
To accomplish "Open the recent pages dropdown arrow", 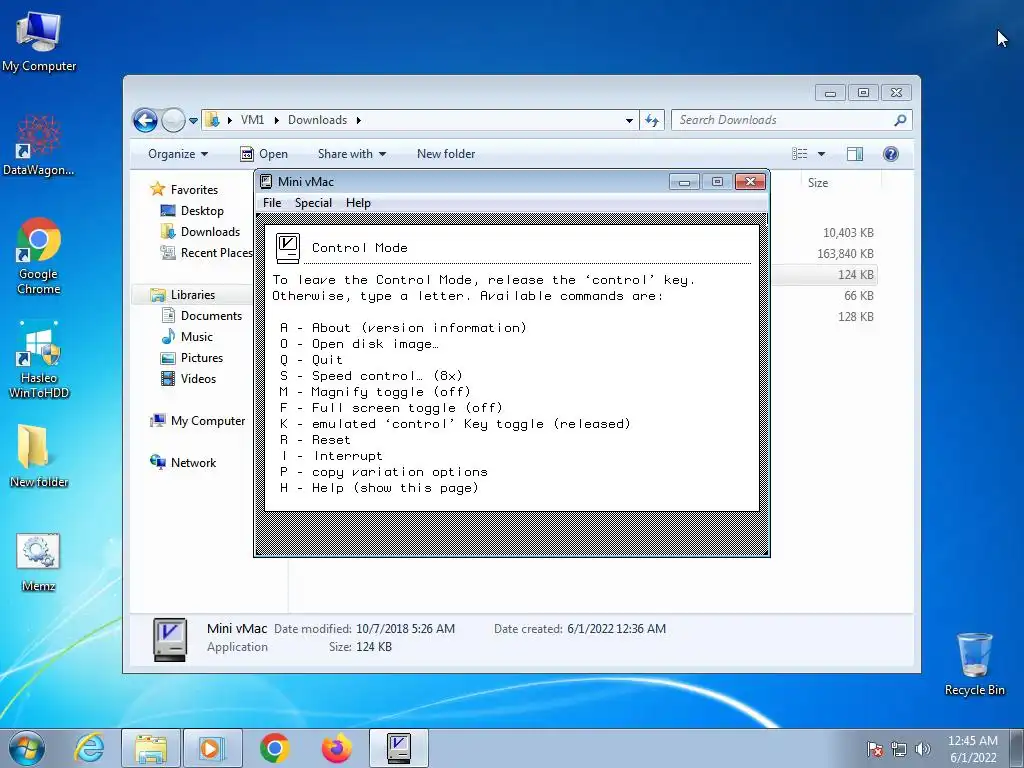I will [193, 121].
